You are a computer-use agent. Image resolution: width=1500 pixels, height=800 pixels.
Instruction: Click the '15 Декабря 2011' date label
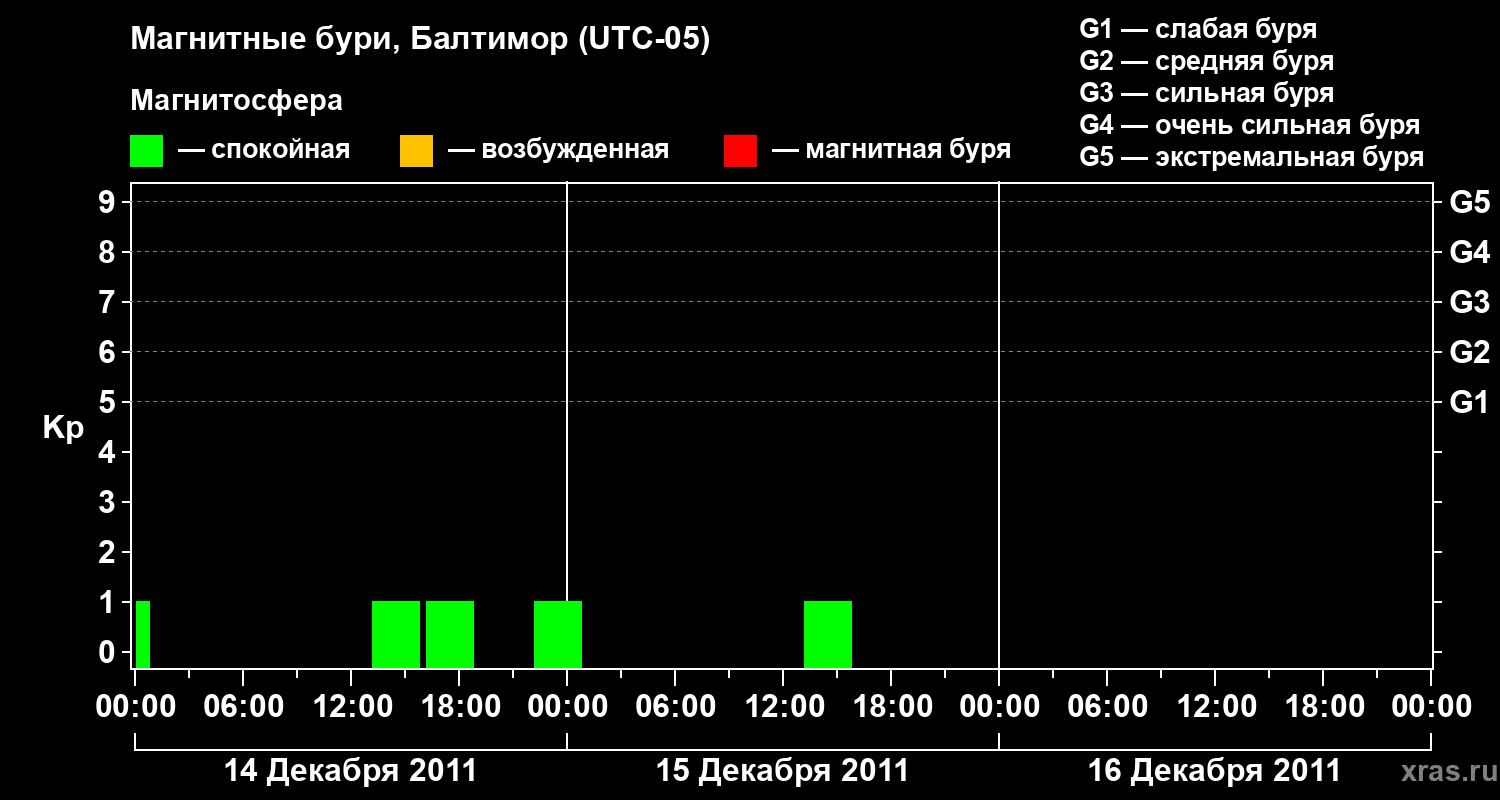(782, 771)
